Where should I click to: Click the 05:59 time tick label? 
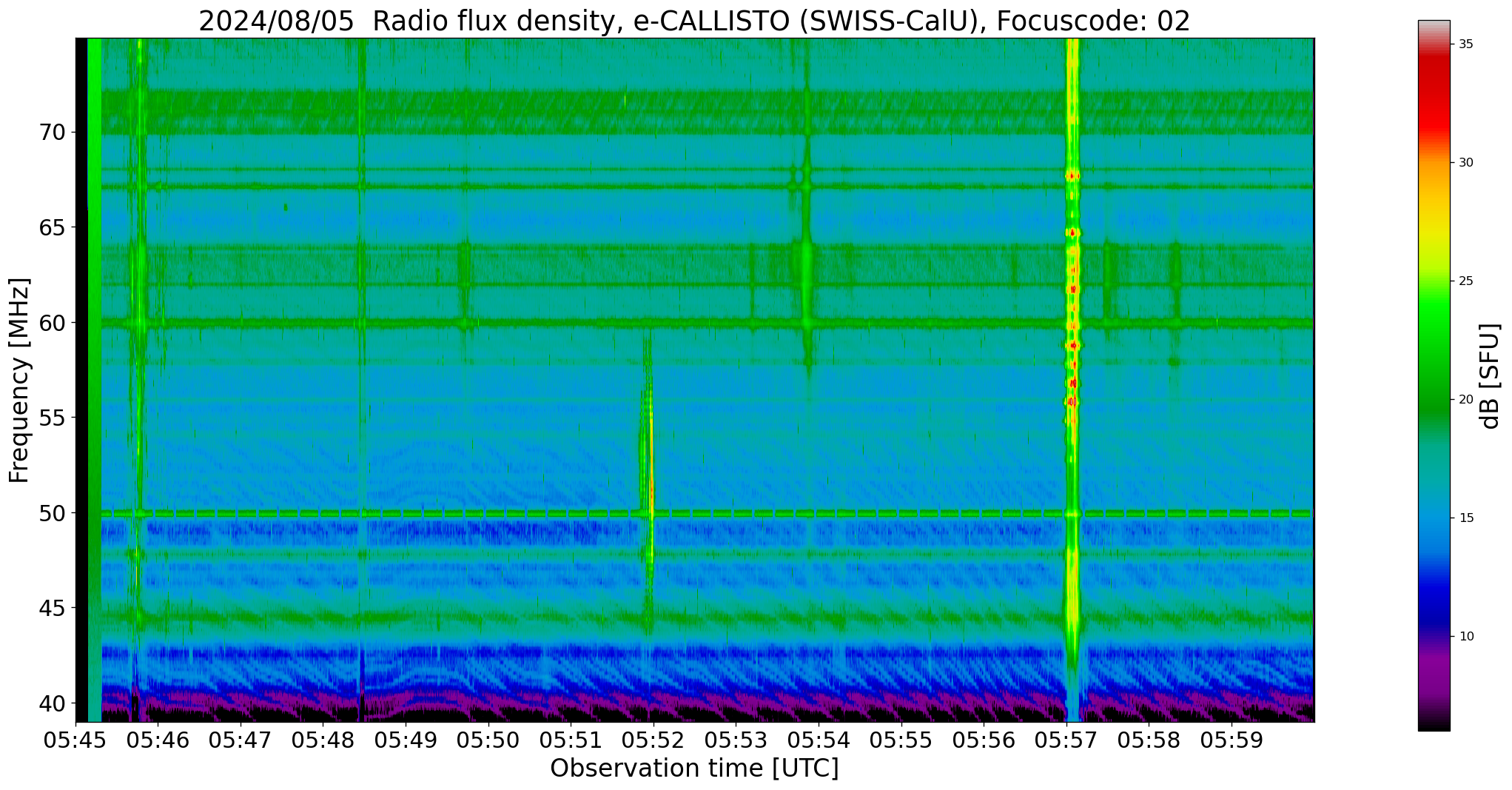tap(1232, 740)
